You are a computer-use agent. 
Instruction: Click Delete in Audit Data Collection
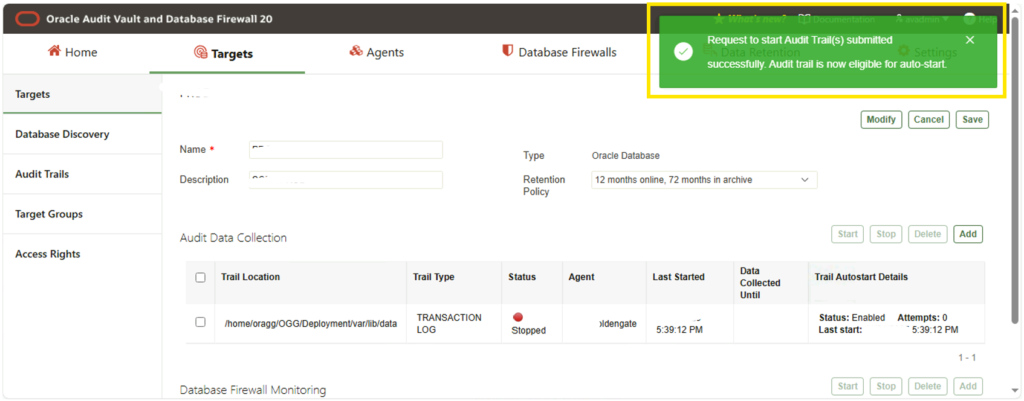point(927,234)
